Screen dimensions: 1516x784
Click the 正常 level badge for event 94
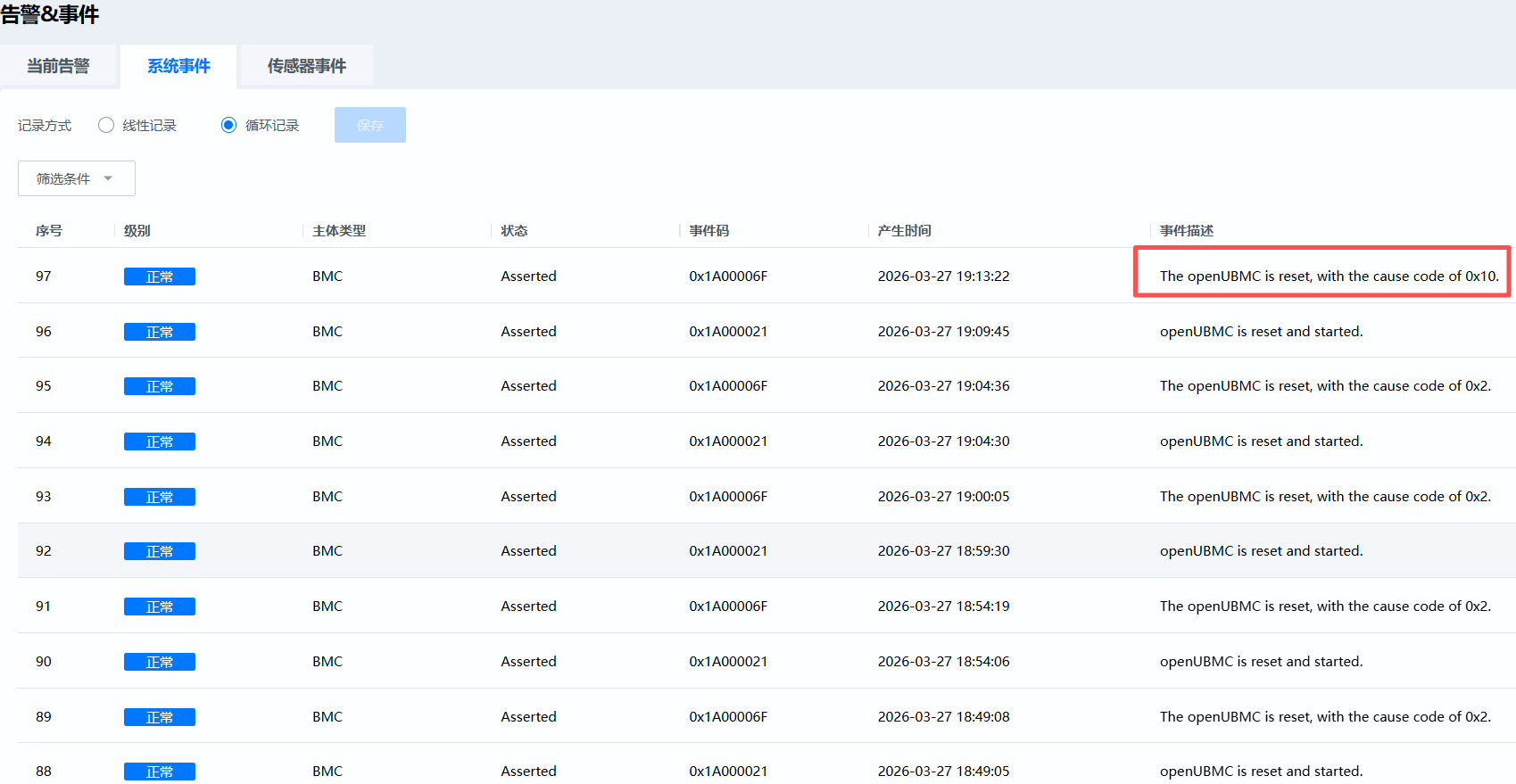point(159,442)
